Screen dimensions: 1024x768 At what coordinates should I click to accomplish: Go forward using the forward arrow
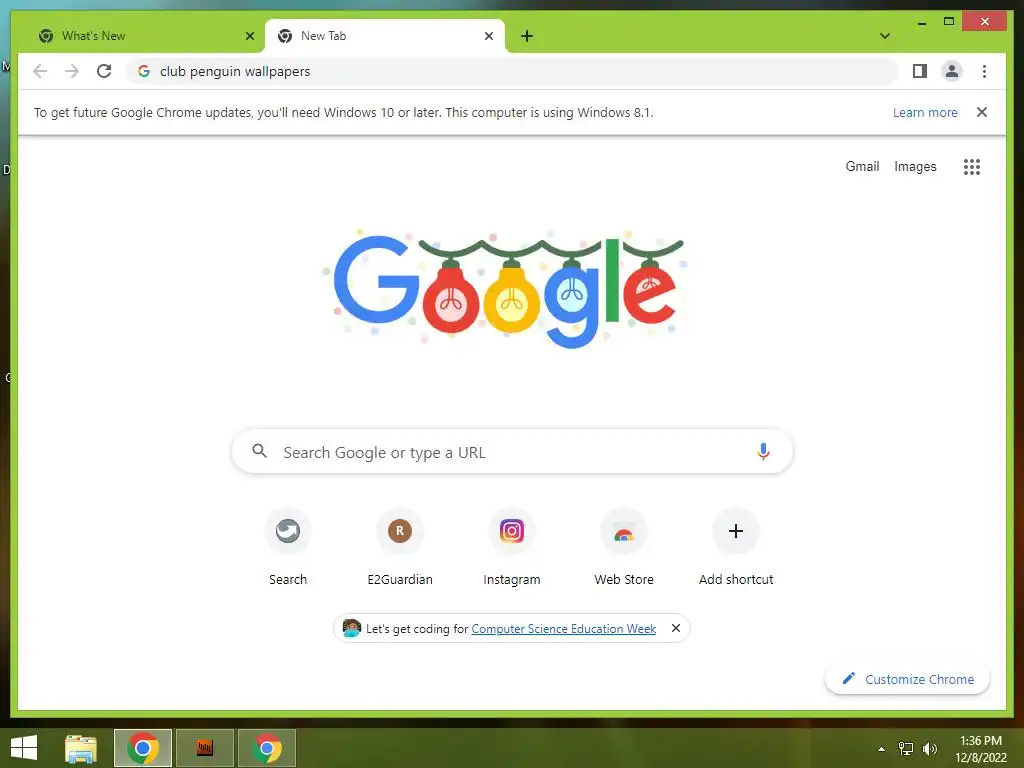pyautogui.click(x=72, y=71)
